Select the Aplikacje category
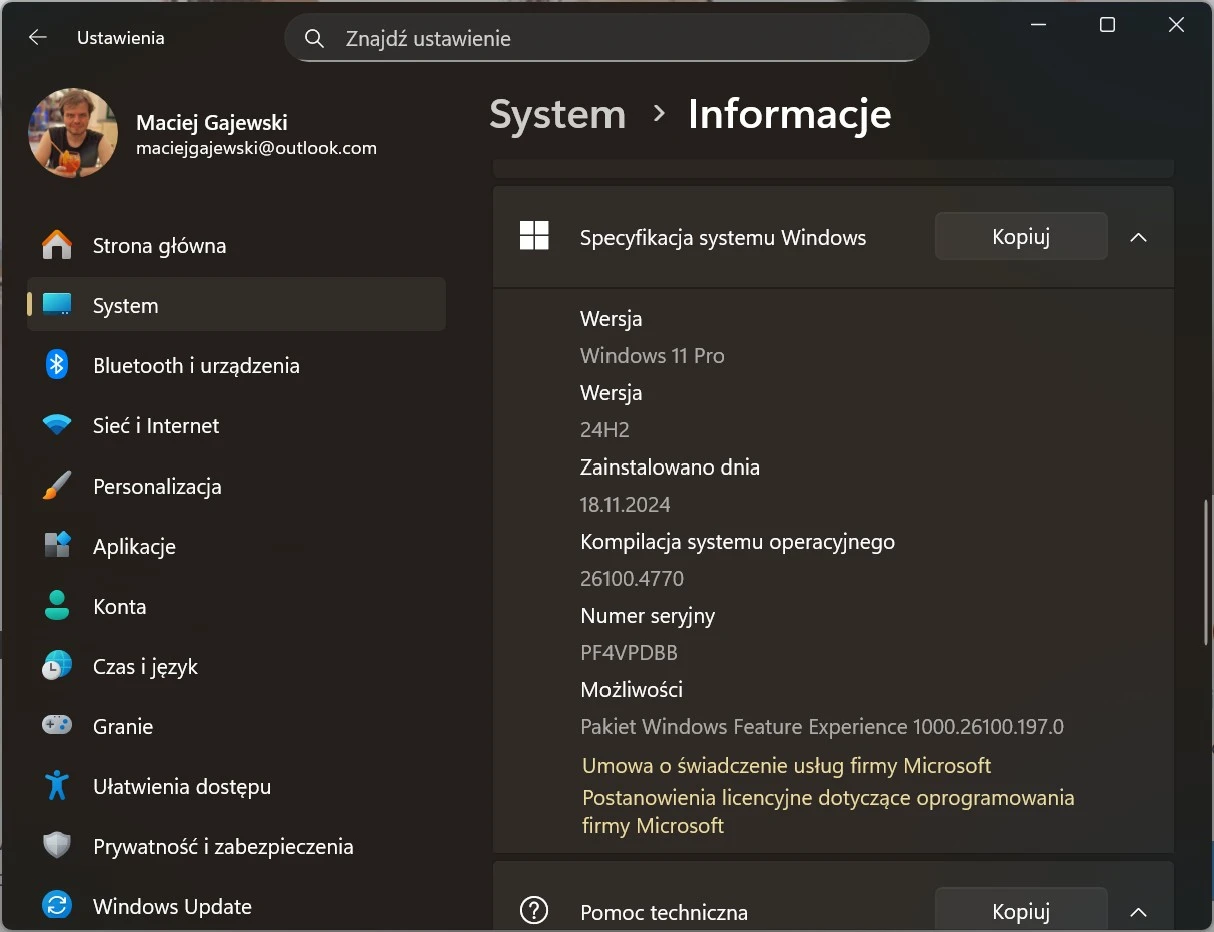Image resolution: width=1214 pixels, height=932 pixels. tap(236, 546)
